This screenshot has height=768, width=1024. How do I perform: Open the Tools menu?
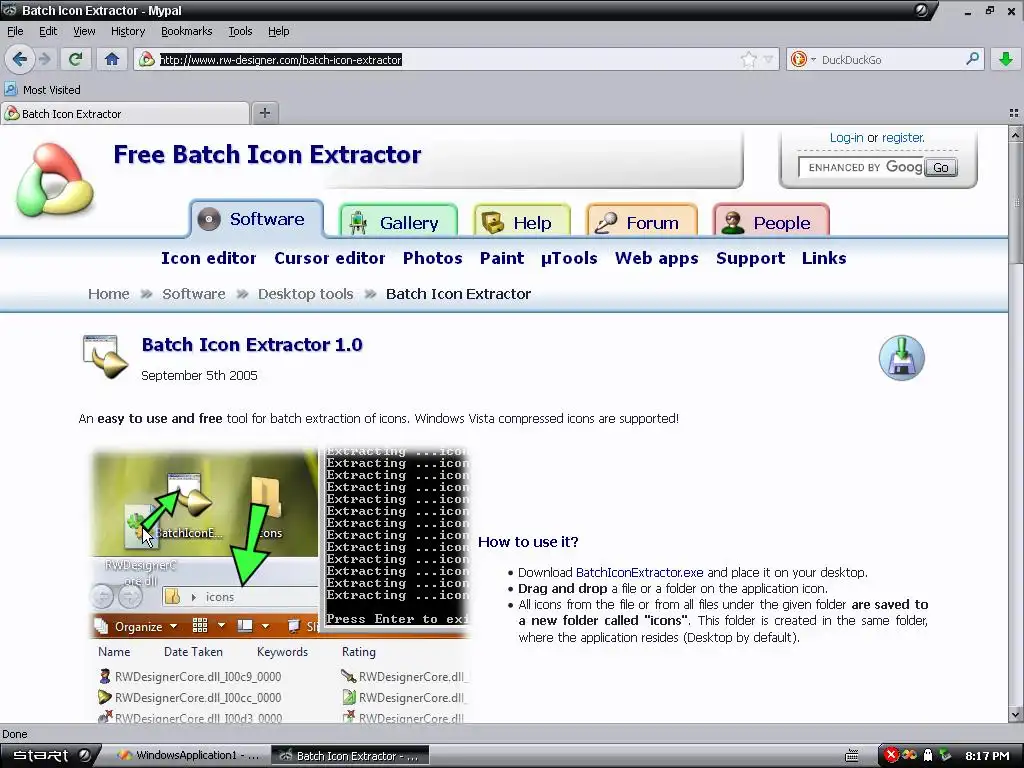click(240, 31)
